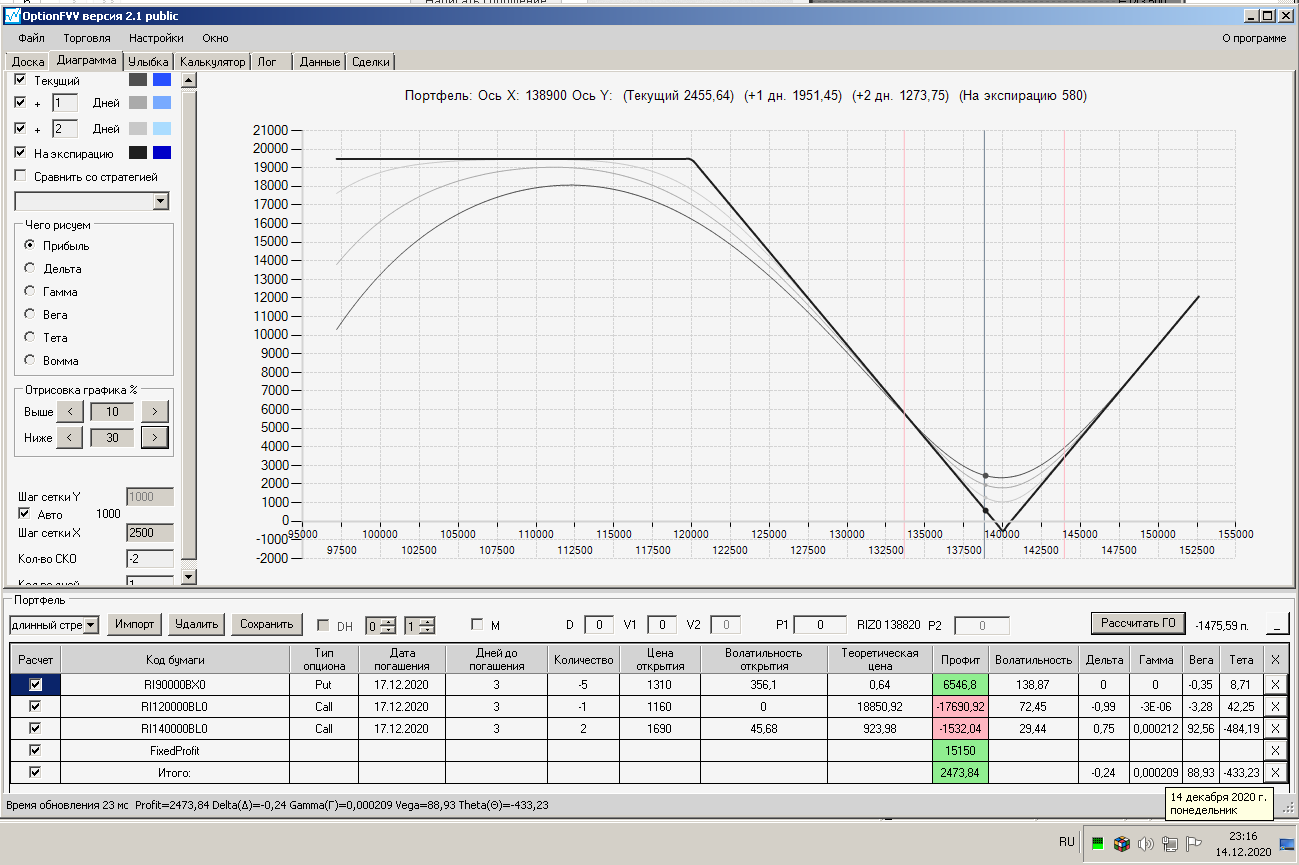Click the Рассчитать ГО button

[1137, 624]
